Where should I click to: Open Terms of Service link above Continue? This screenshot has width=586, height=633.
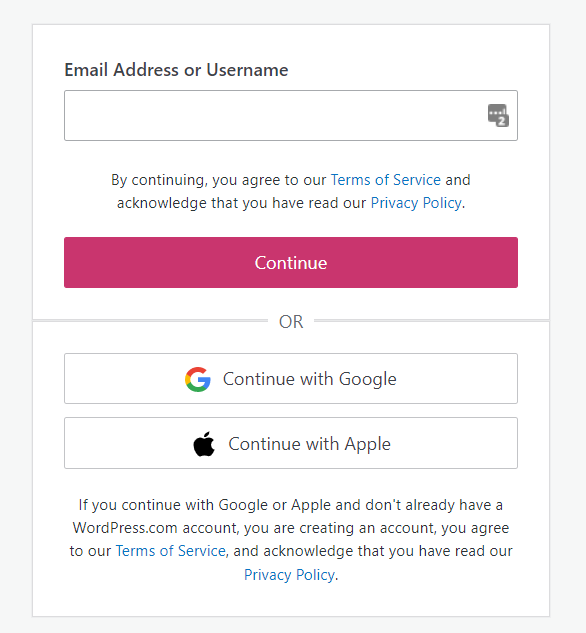point(386,180)
